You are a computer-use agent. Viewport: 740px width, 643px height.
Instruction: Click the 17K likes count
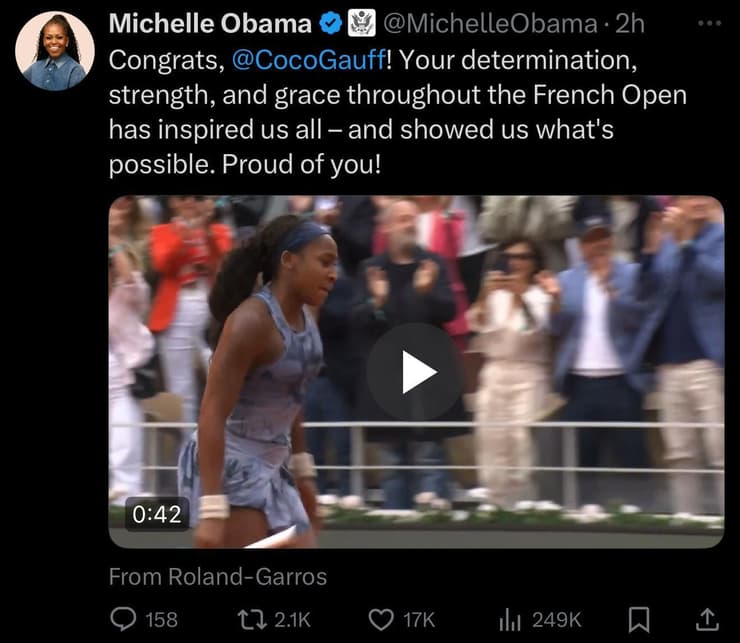coord(419,620)
